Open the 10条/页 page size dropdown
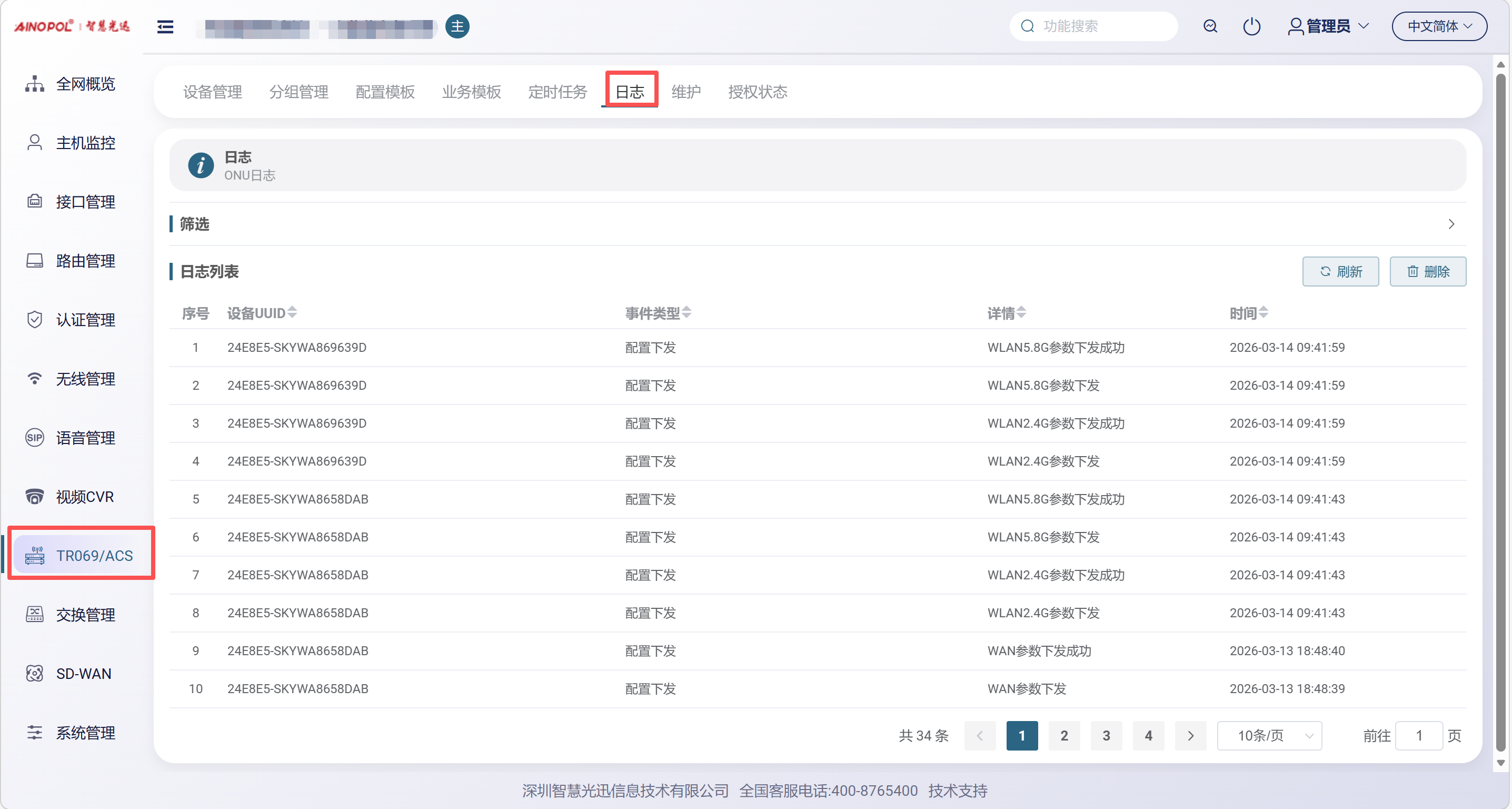 1269,735
